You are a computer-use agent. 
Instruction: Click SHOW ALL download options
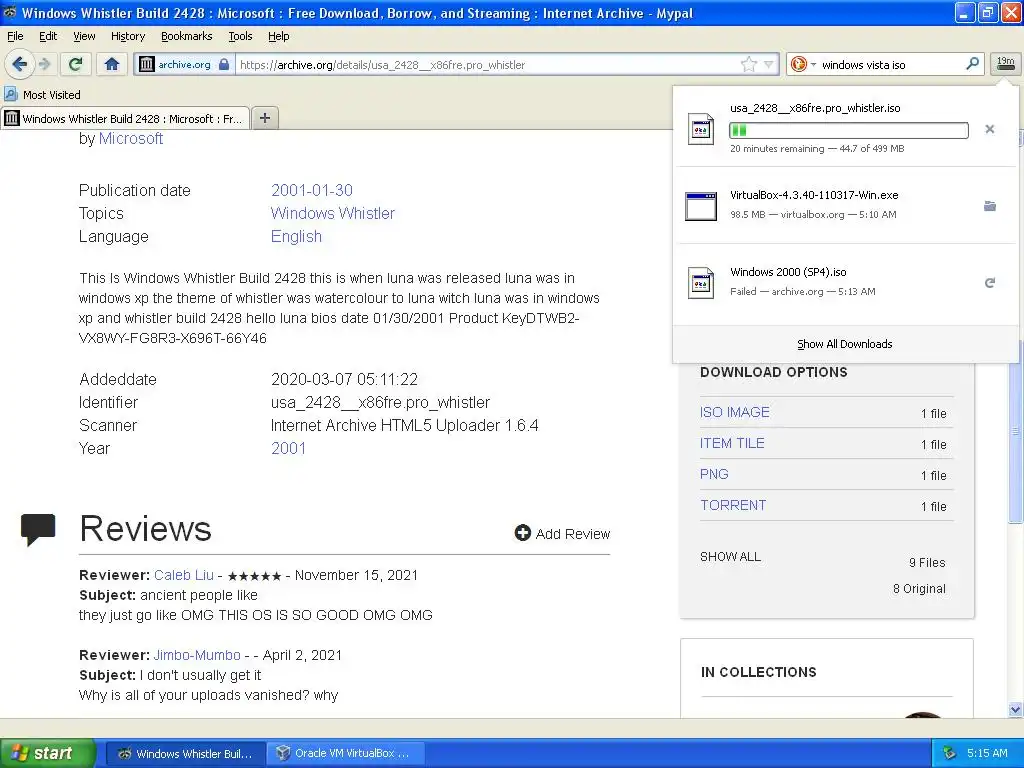(x=730, y=557)
